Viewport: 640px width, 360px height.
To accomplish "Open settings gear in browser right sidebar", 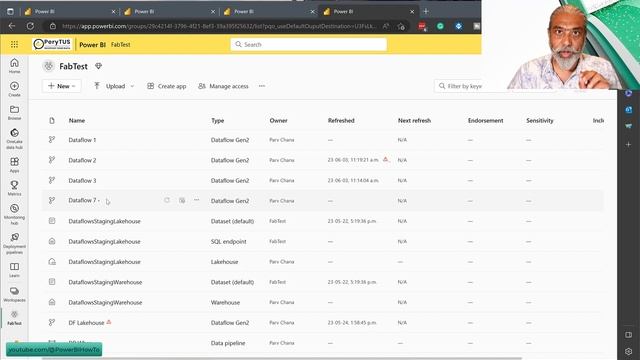I will coord(629,351).
